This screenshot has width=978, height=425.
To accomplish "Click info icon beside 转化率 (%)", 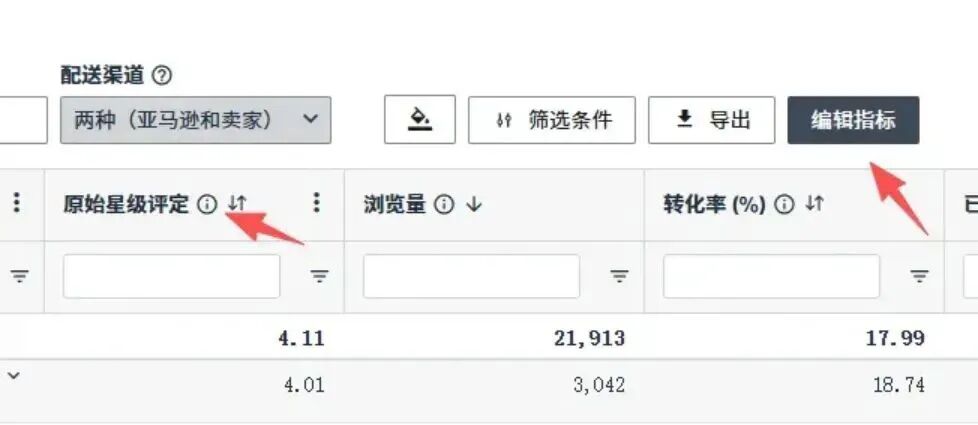I will coord(785,204).
